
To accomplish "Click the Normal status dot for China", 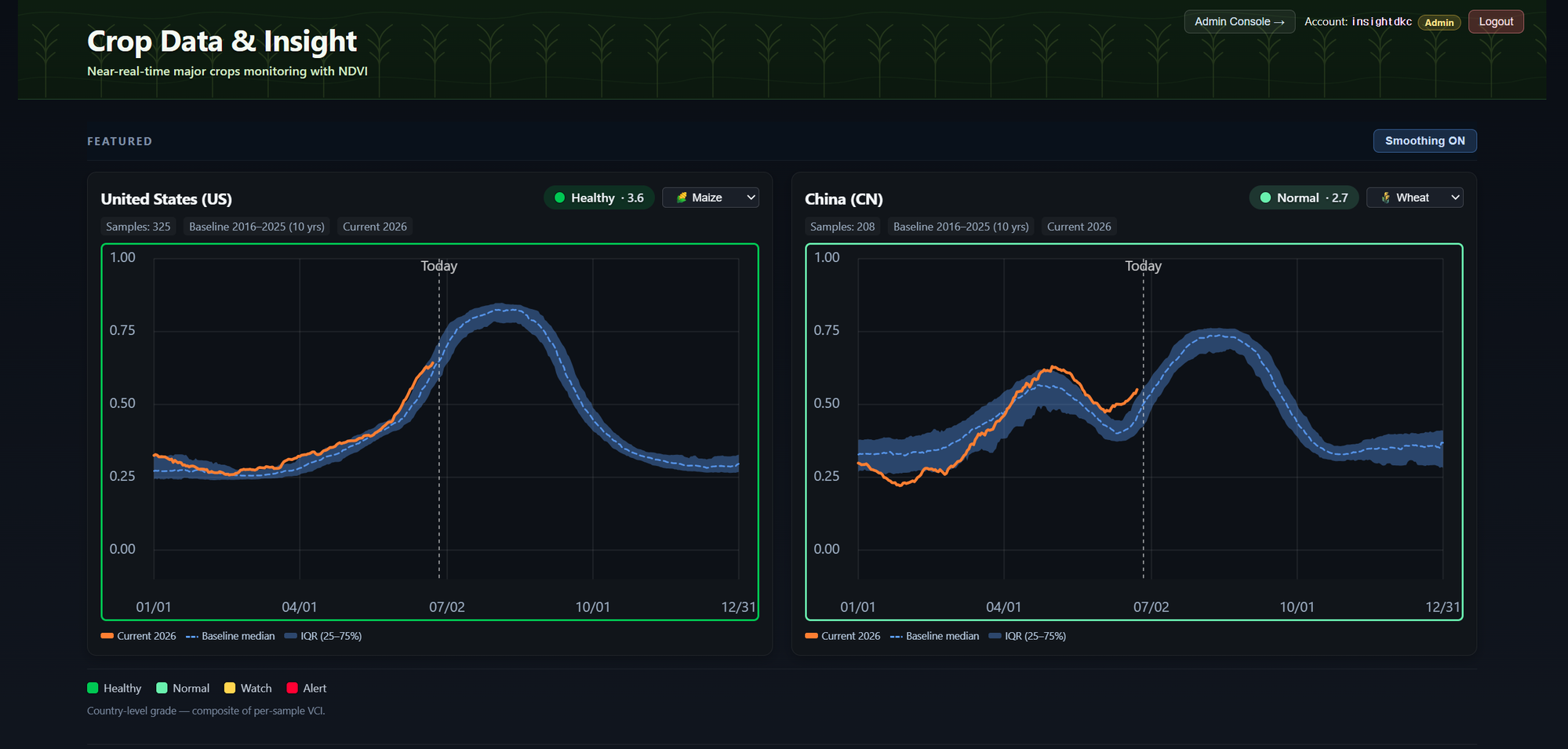I will tap(1265, 198).
